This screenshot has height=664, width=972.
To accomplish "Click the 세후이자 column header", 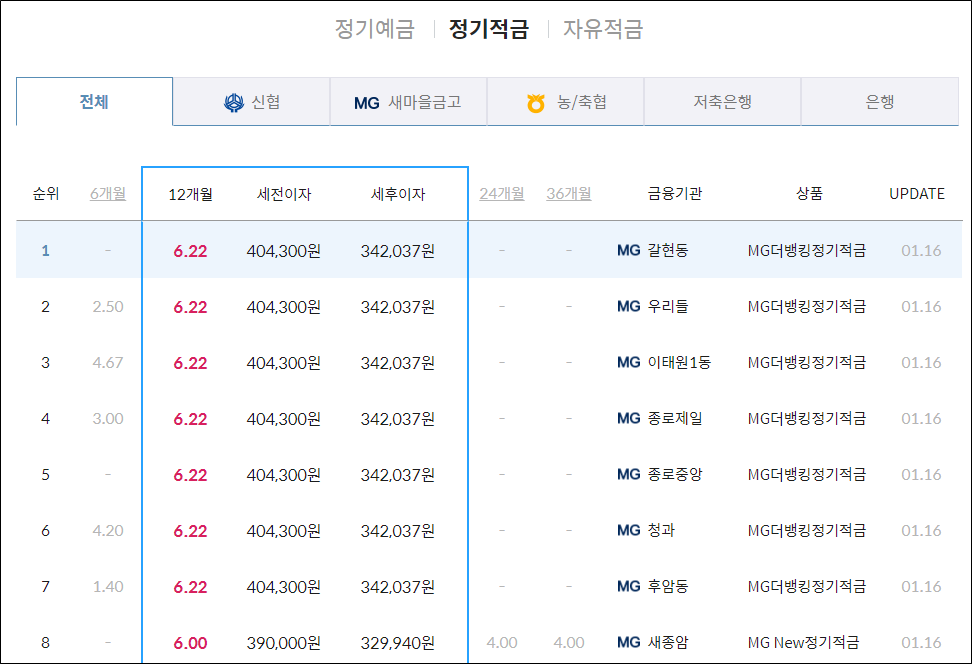I will [398, 194].
